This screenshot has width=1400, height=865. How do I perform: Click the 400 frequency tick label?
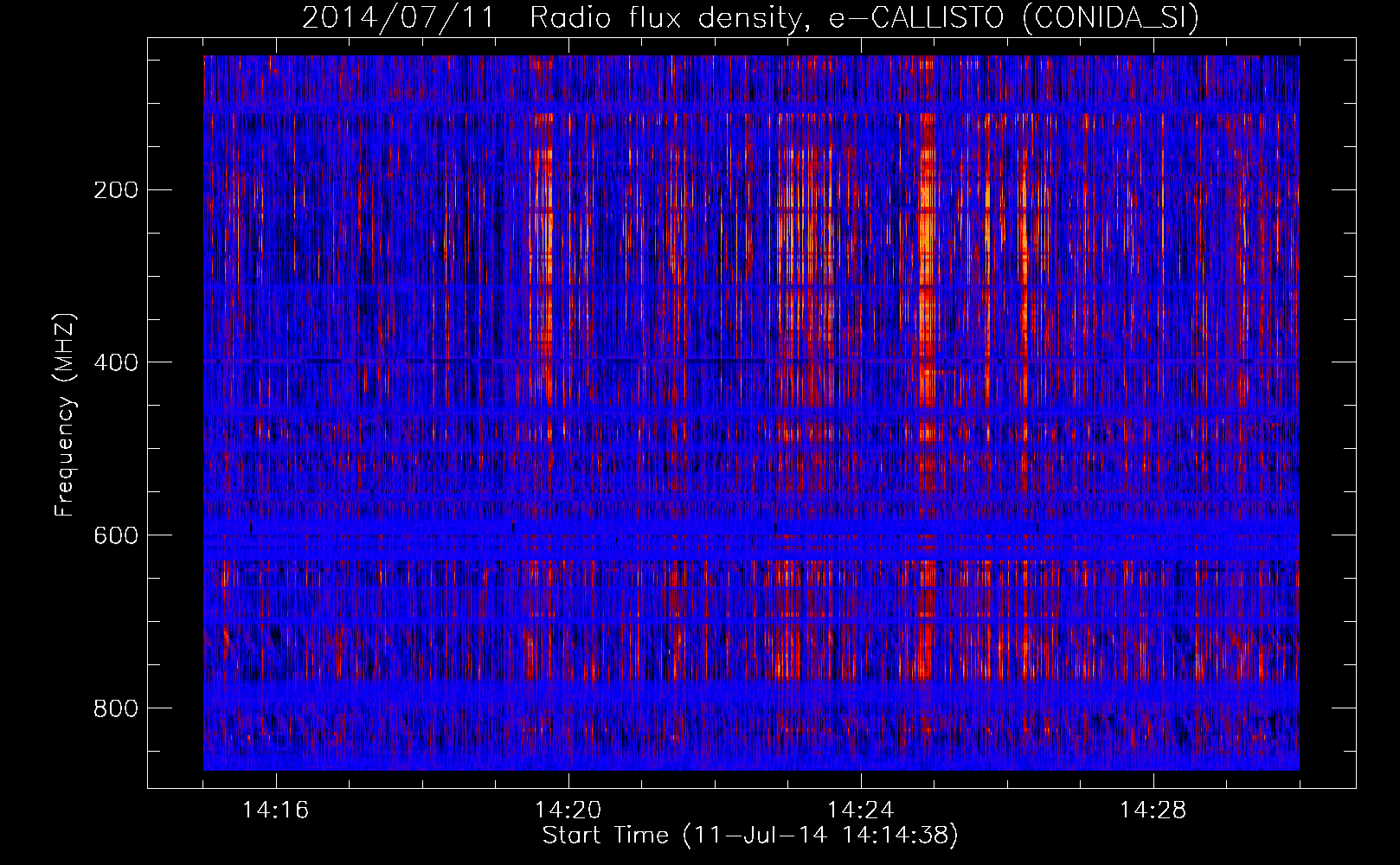click(x=116, y=362)
